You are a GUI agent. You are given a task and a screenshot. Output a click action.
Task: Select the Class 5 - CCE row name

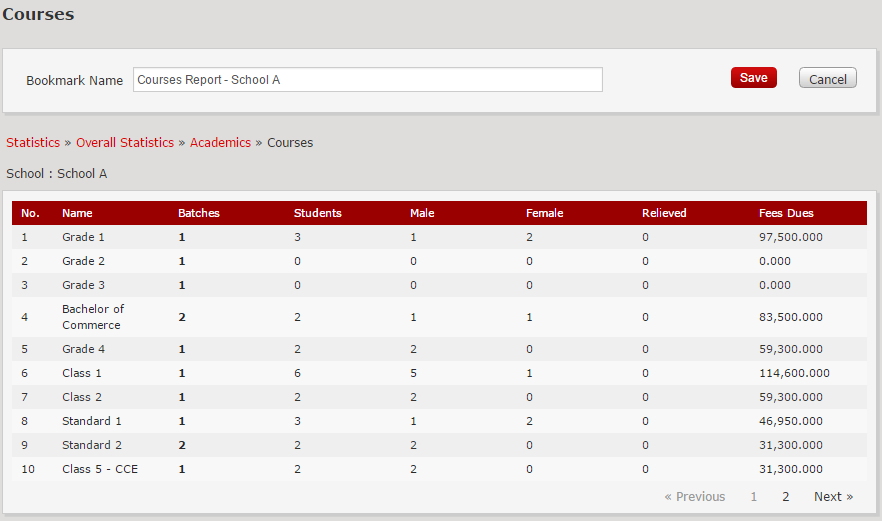[x=100, y=469]
